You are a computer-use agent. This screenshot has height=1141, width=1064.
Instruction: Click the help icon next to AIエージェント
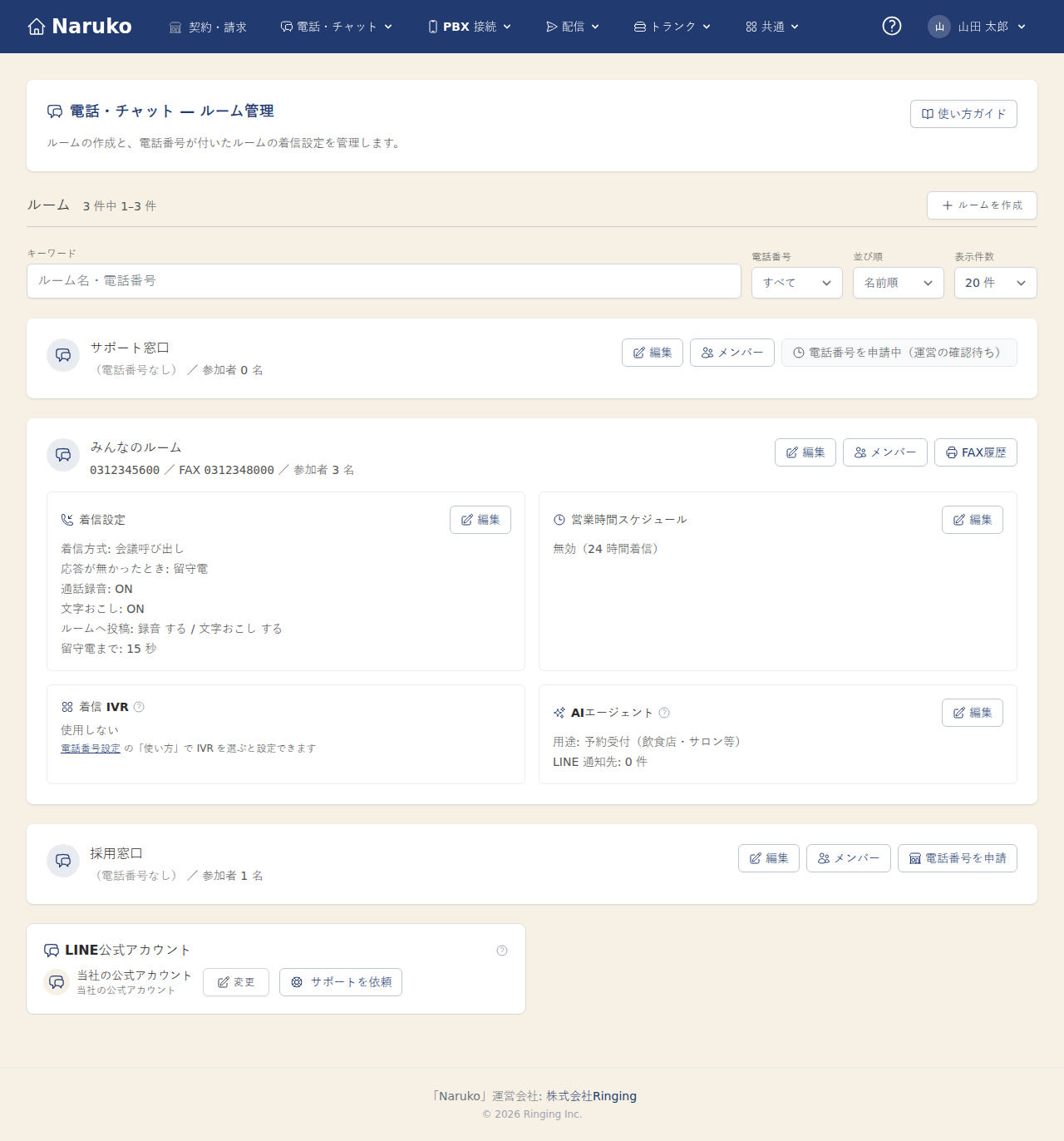(664, 713)
